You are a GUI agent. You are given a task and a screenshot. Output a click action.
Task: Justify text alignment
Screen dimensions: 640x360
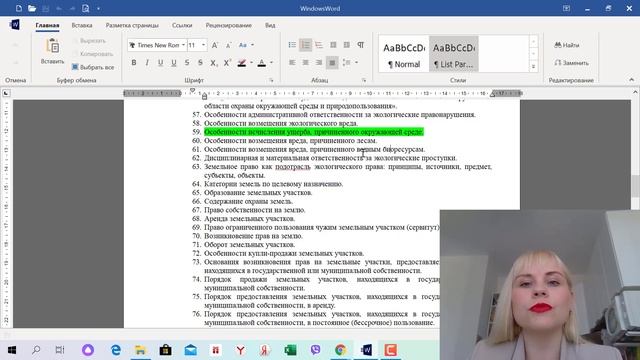coord(332,63)
